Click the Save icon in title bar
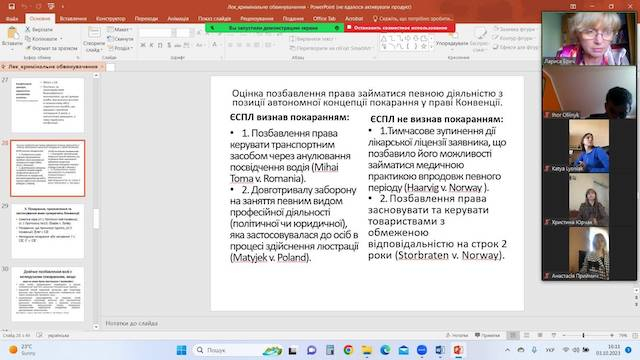640x360 pixels. click(11, 6)
